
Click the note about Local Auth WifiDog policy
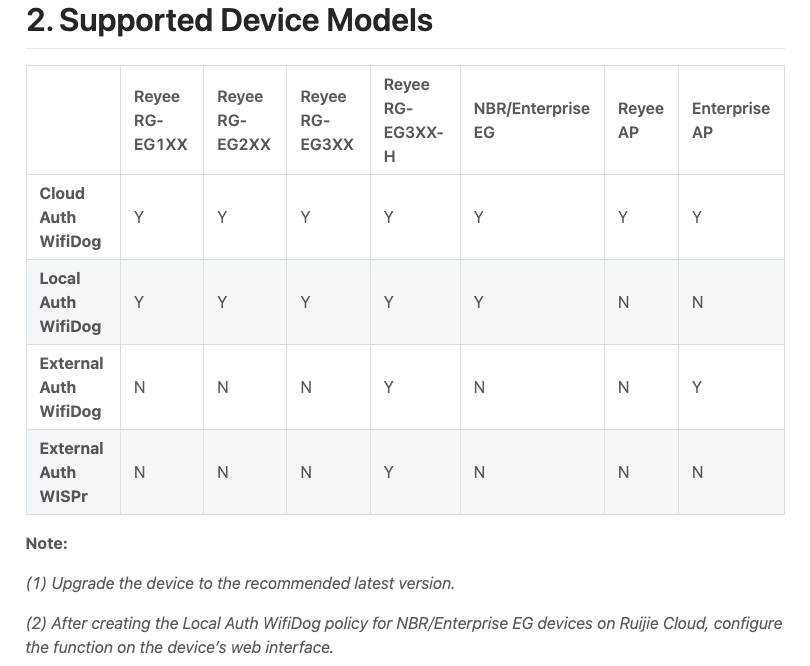(x=404, y=635)
